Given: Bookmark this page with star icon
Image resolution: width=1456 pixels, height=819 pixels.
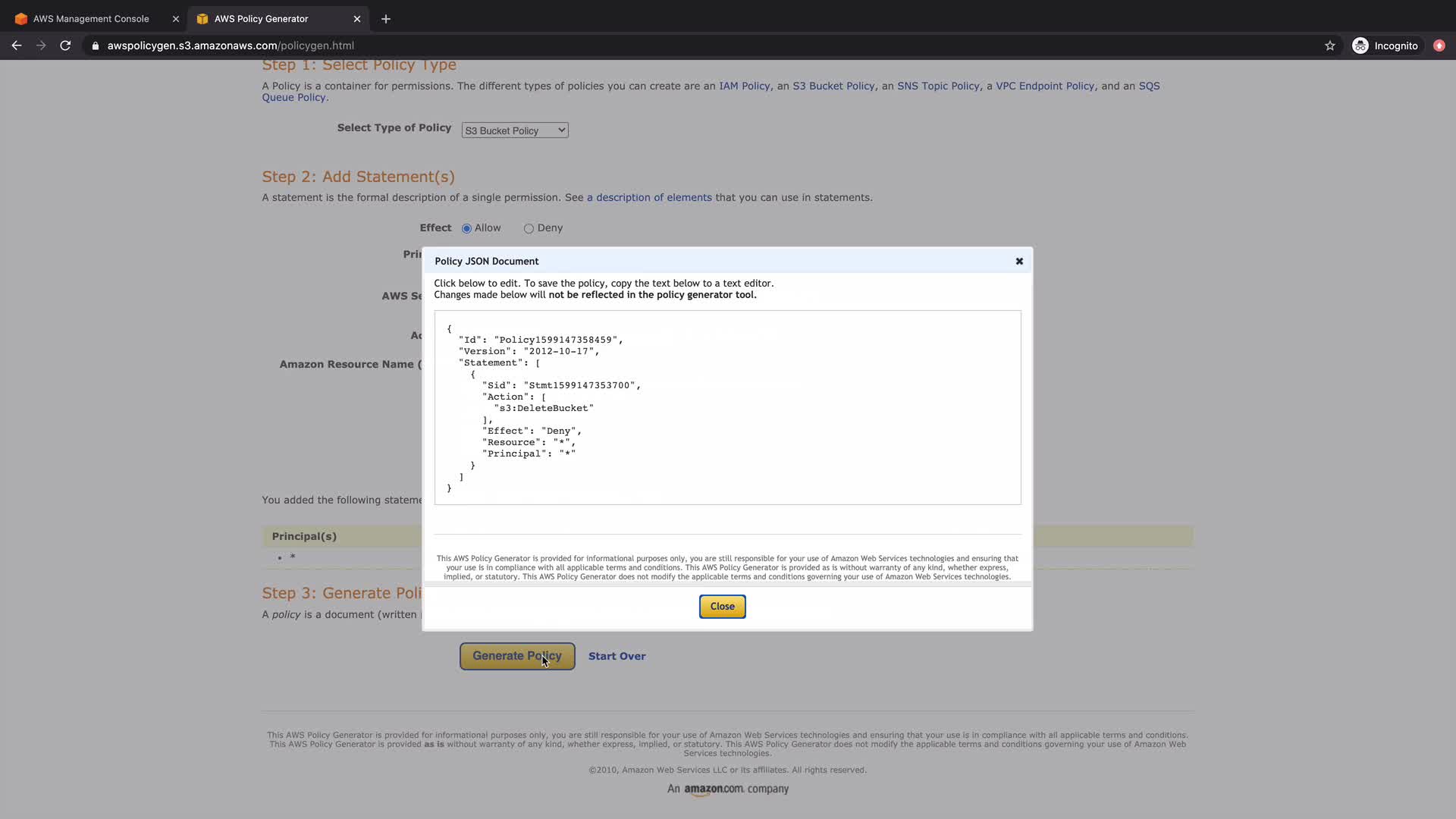Looking at the screenshot, I should pyautogui.click(x=1329, y=45).
